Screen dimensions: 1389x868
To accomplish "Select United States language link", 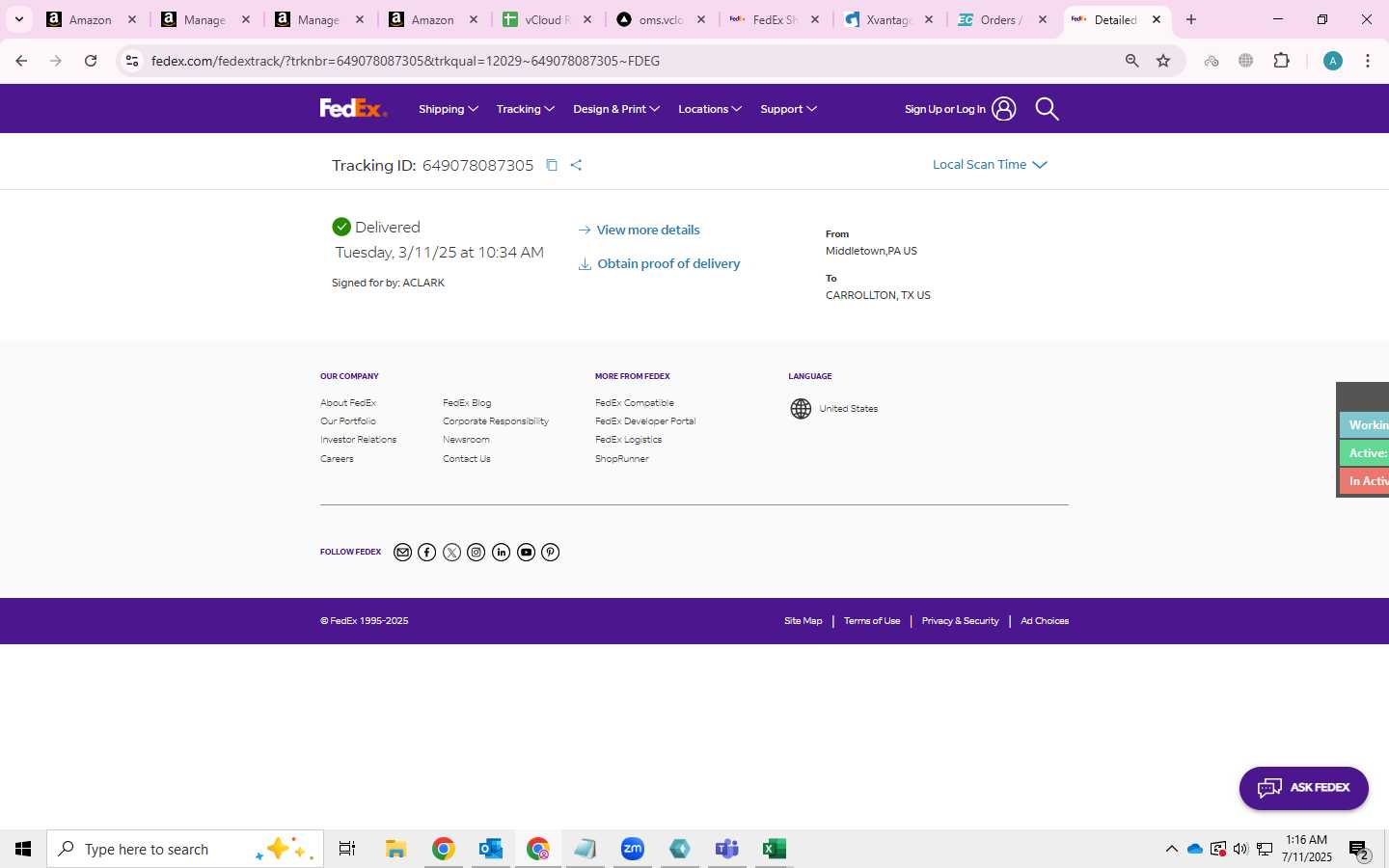I will [x=849, y=409].
